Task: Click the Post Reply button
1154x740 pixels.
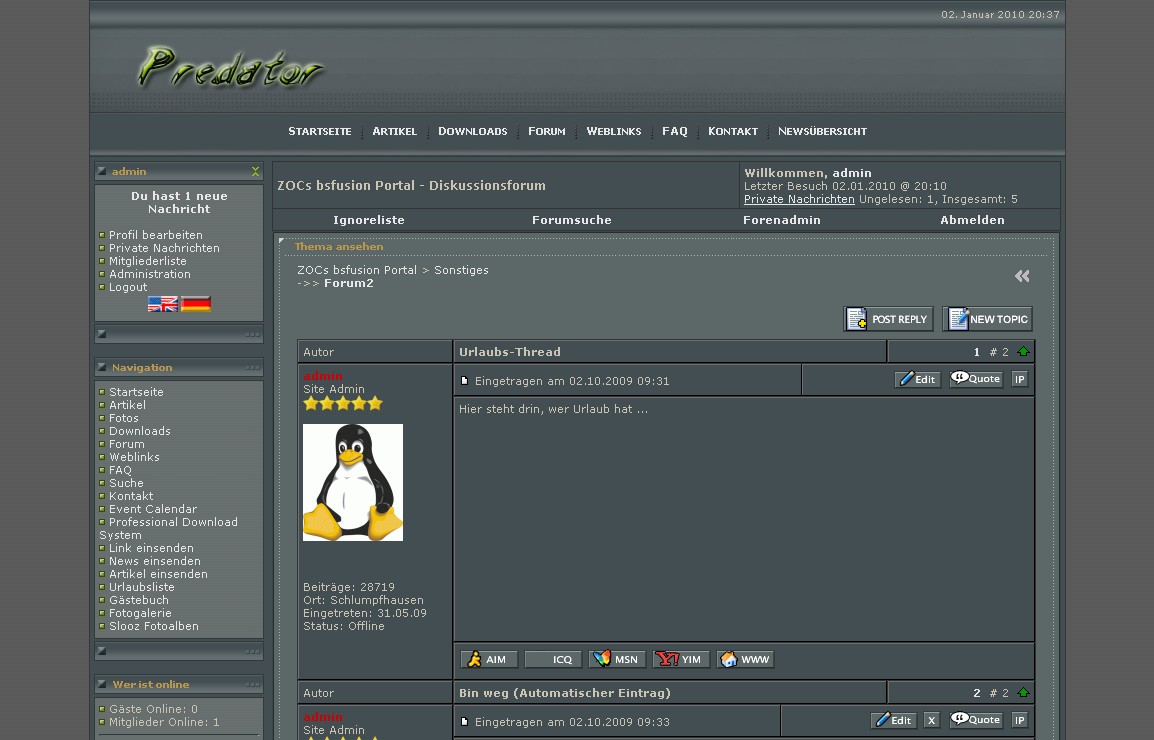Action: tap(888, 319)
